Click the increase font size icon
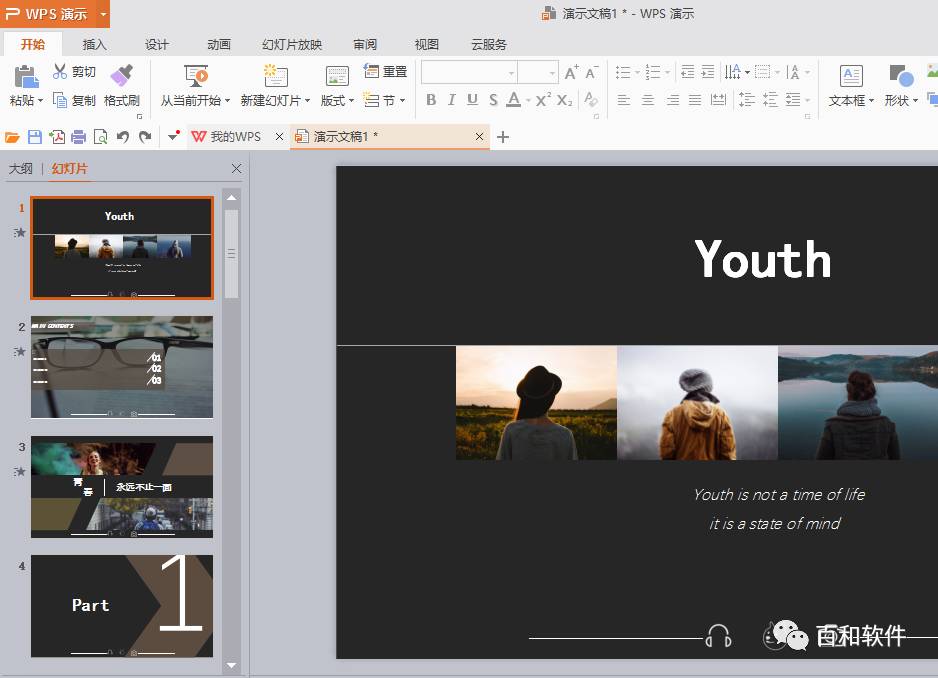This screenshot has width=938, height=678. (571, 72)
